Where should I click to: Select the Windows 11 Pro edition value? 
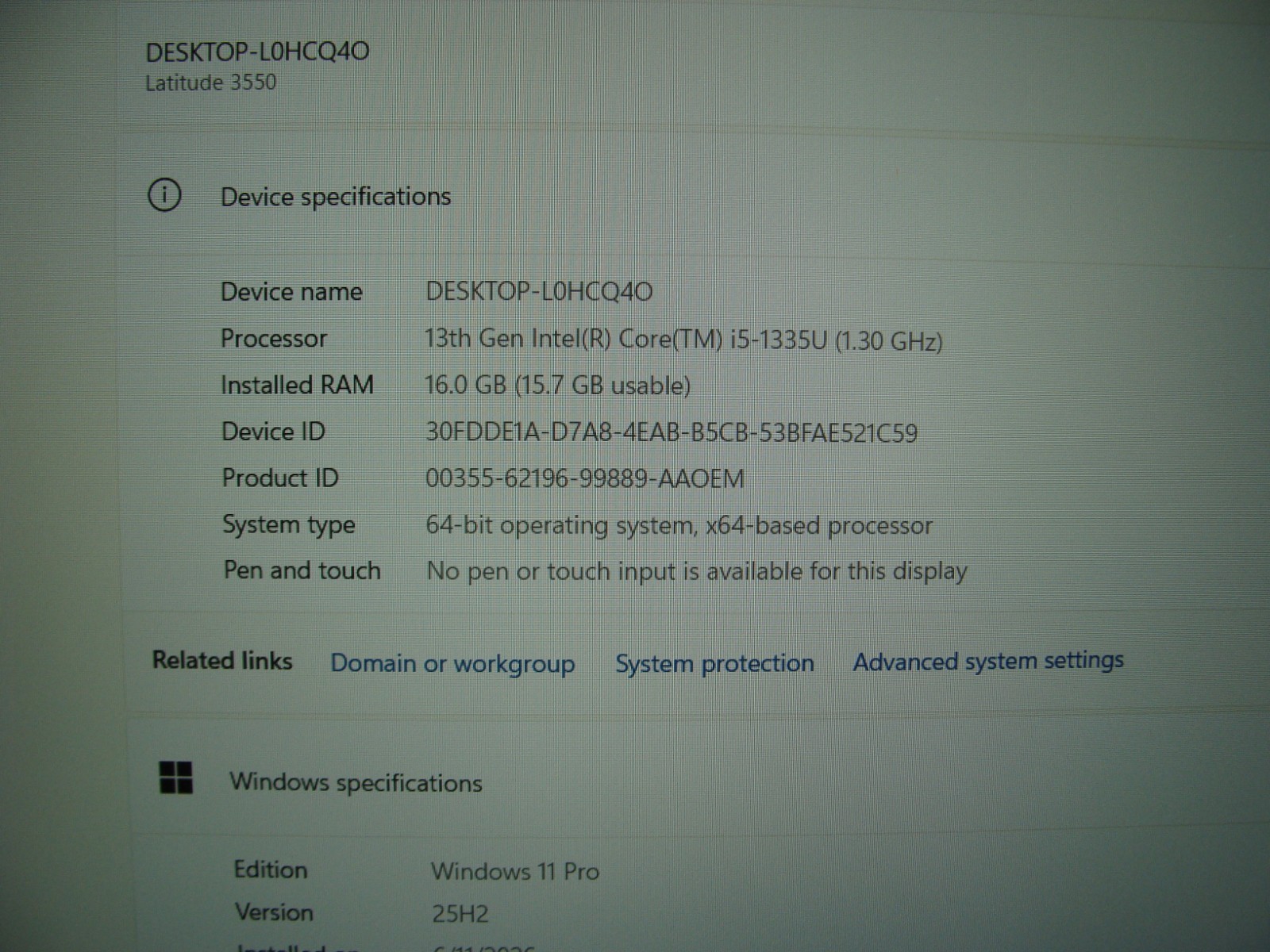(x=515, y=871)
